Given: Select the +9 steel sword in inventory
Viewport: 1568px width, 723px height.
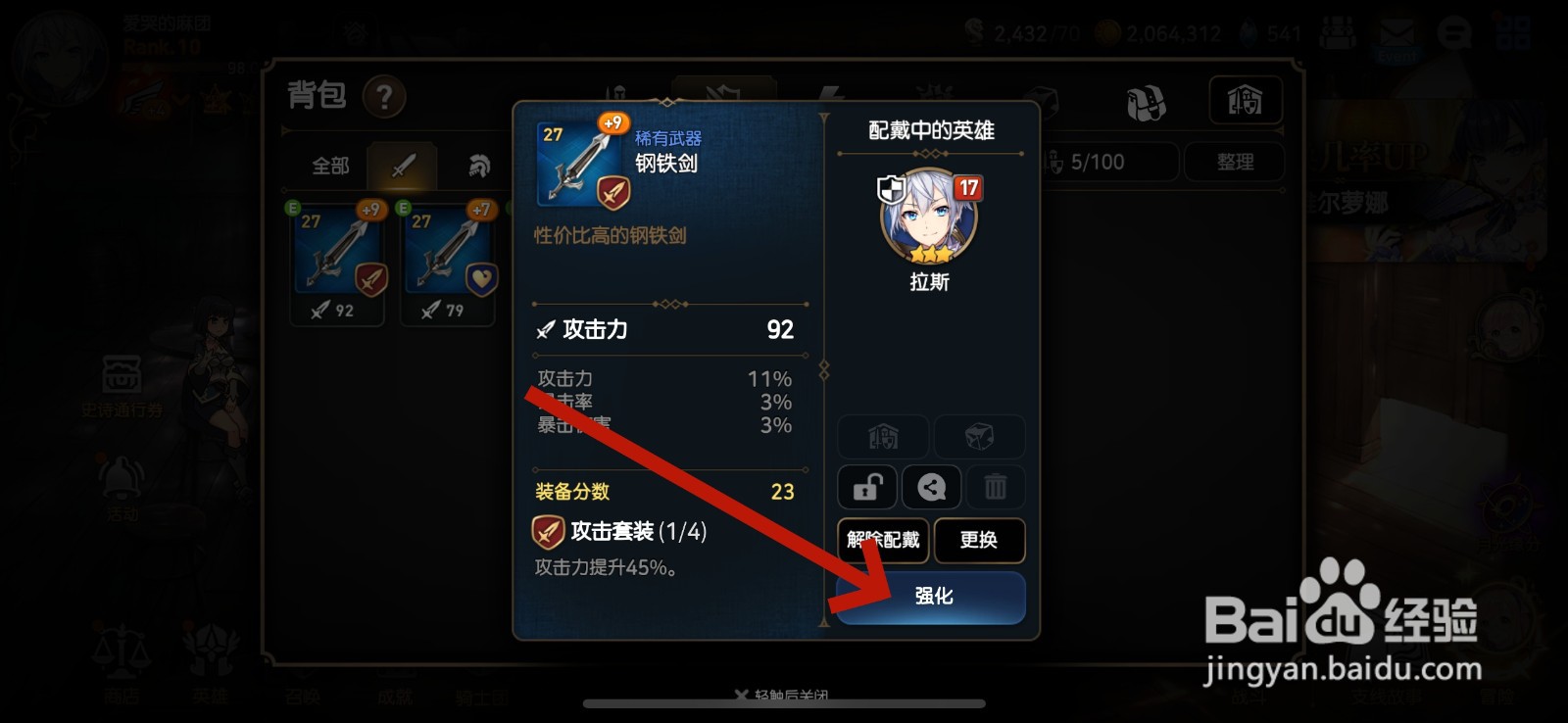Looking at the screenshot, I should click(338, 263).
